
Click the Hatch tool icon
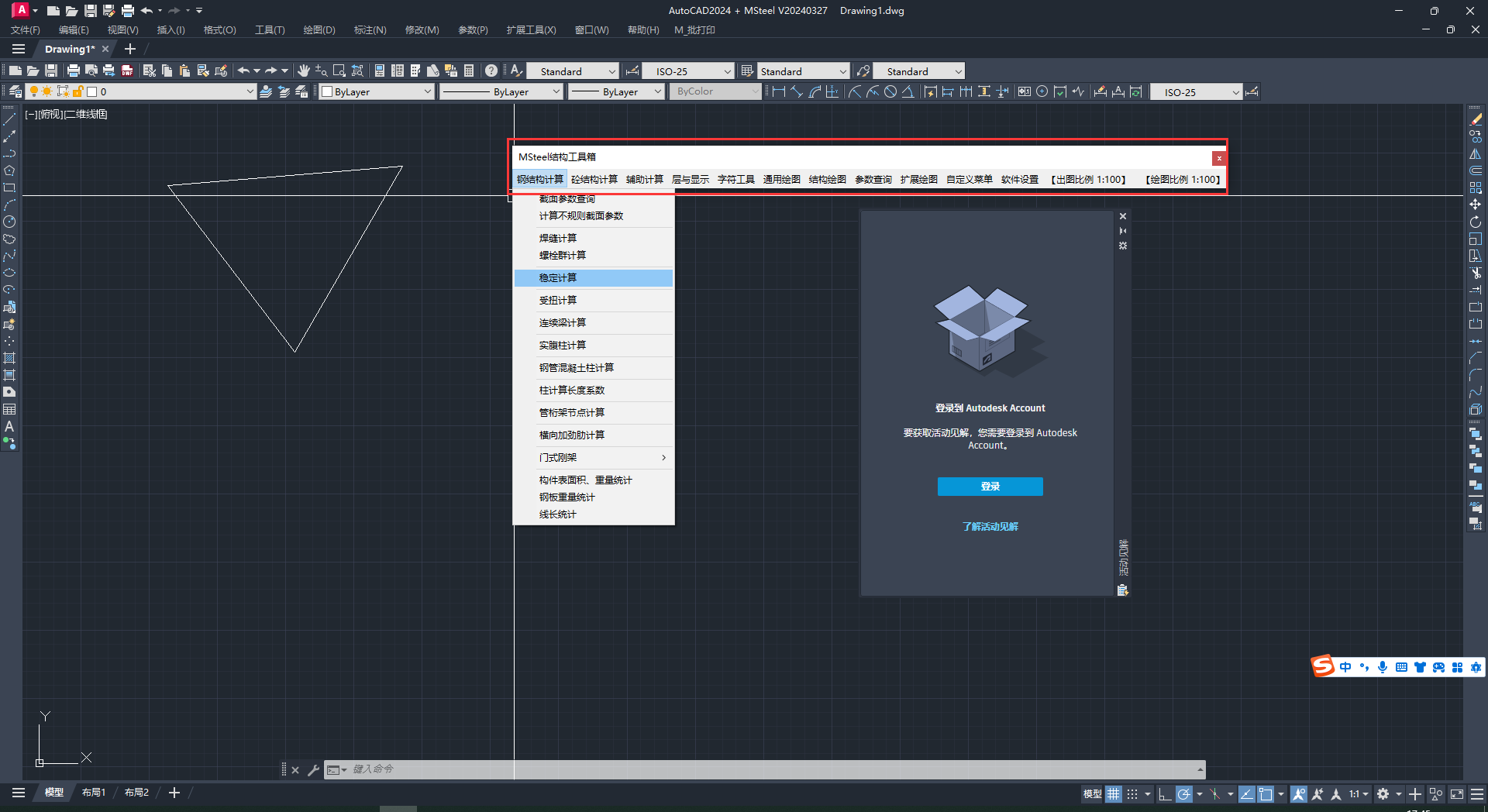(x=9, y=358)
